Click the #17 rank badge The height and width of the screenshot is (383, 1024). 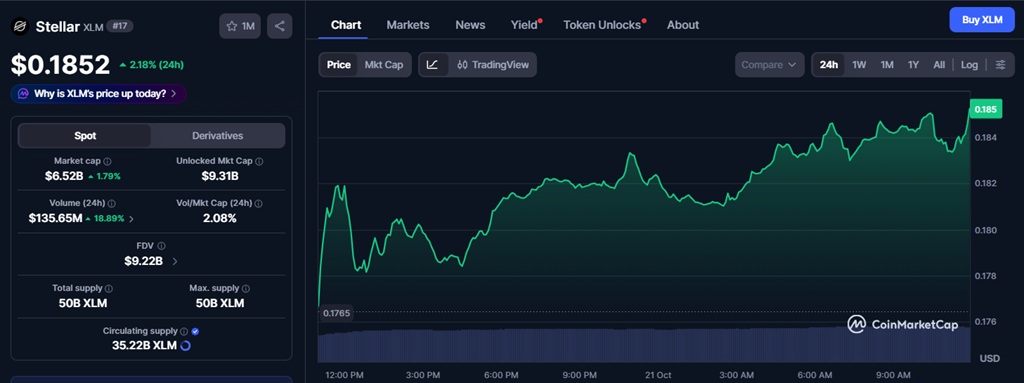pos(120,26)
